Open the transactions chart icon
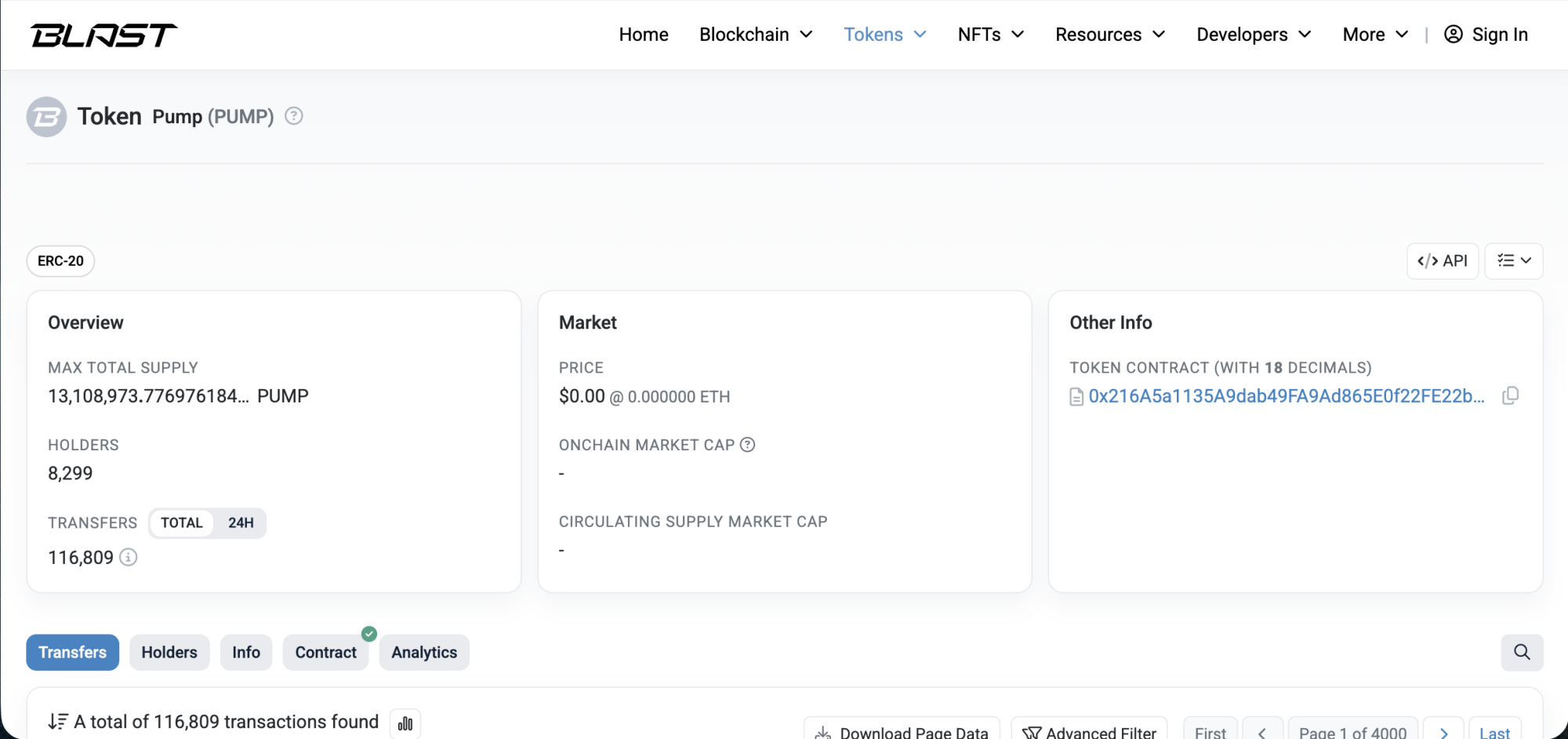 click(x=405, y=723)
